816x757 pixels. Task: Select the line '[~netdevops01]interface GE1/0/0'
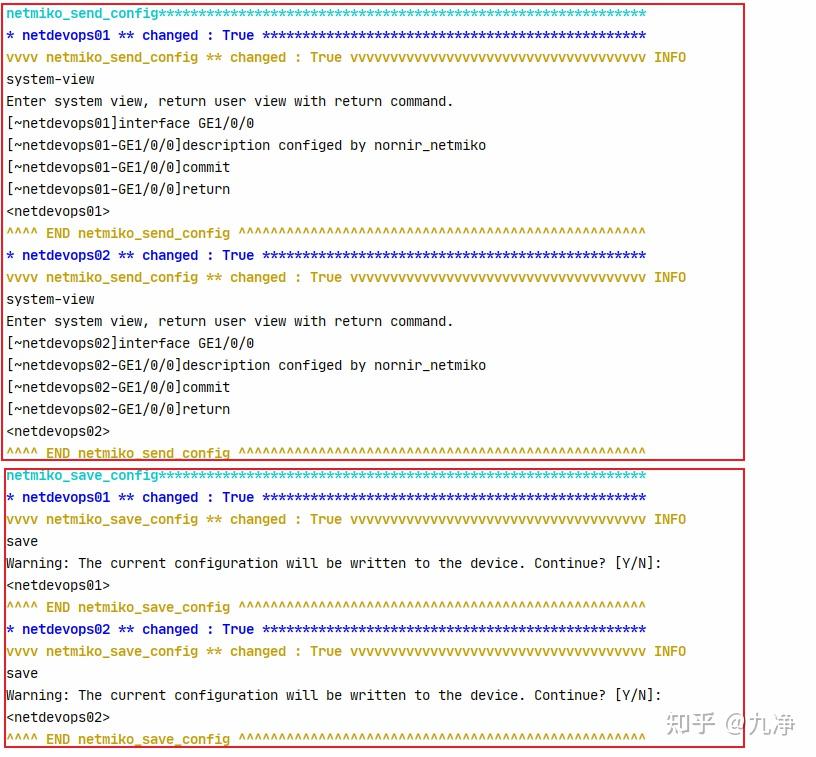tap(130, 124)
